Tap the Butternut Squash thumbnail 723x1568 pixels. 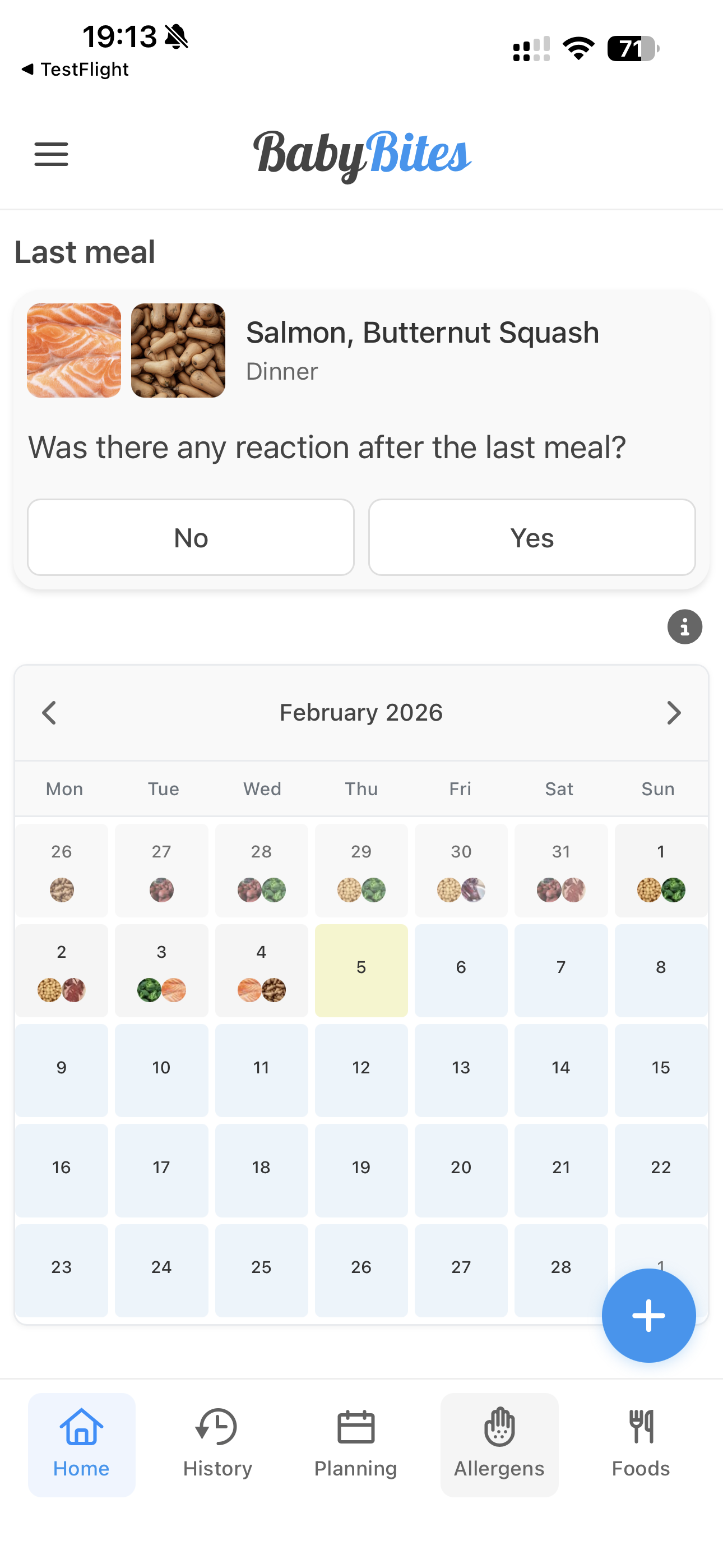click(x=178, y=351)
